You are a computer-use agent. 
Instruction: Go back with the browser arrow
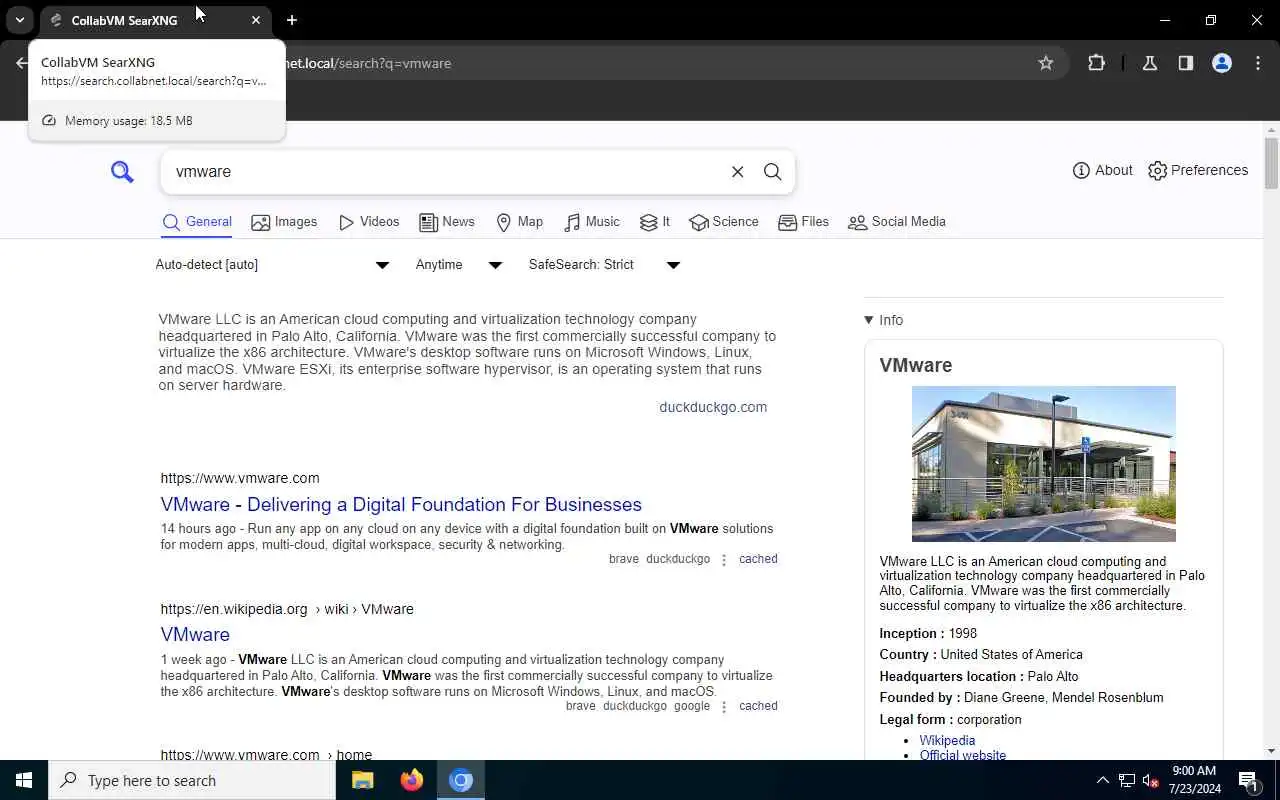(x=21, y=63)
